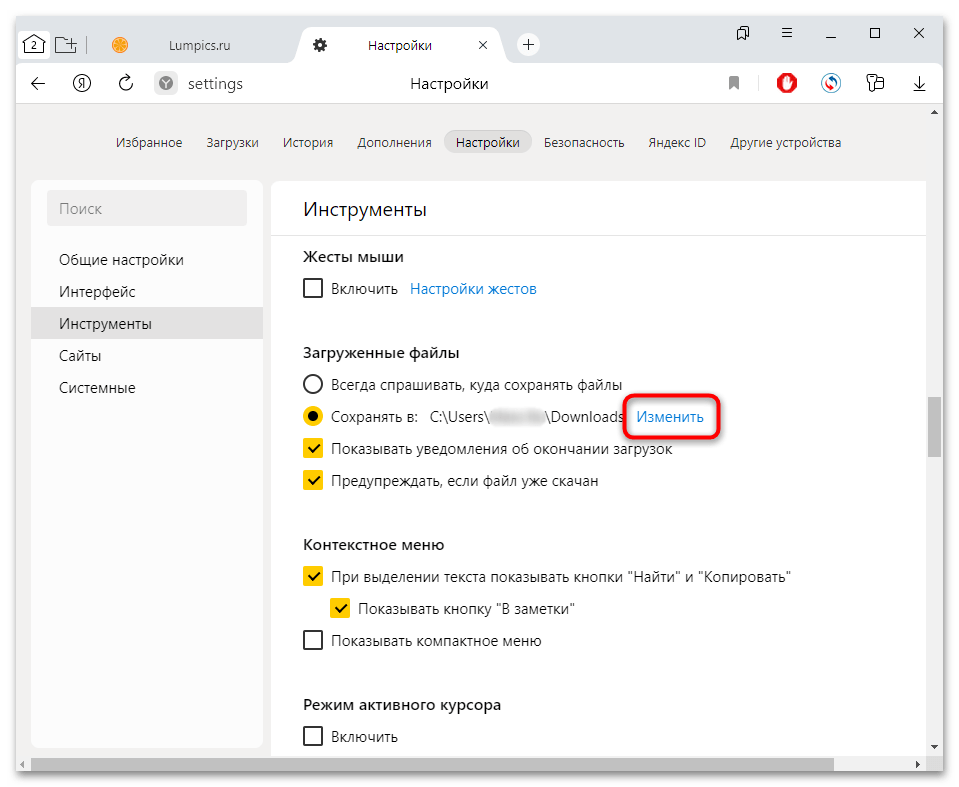The height and width of the screenshot is (787, 959).
Task: Select 'Всегда спрашивать, куда сохранять файлы' radio
Action: 313,384
